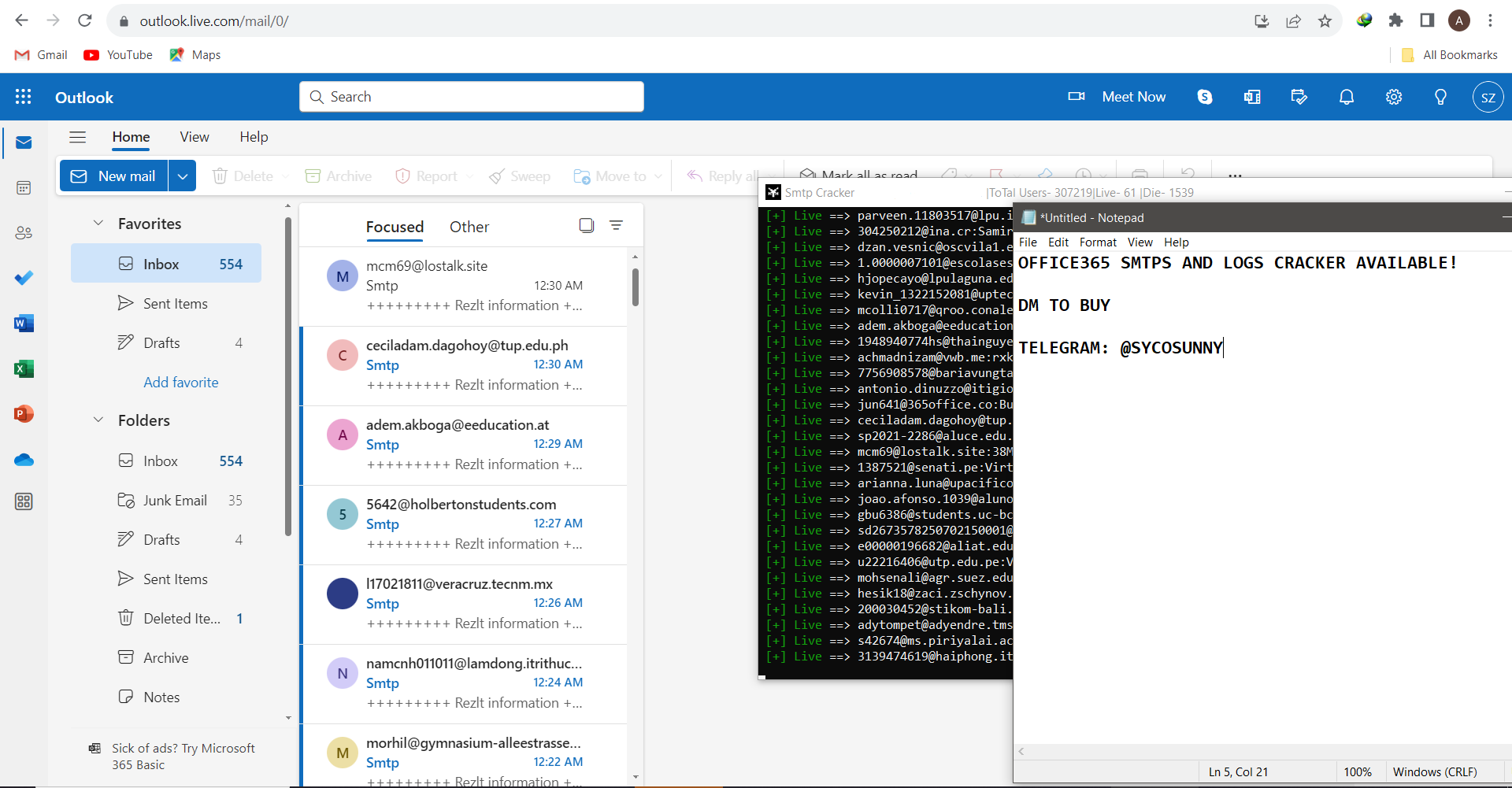Viewport: 1512px width, 788px height.
Task: Open the Maps bookmark
Action: click(195, 55)
